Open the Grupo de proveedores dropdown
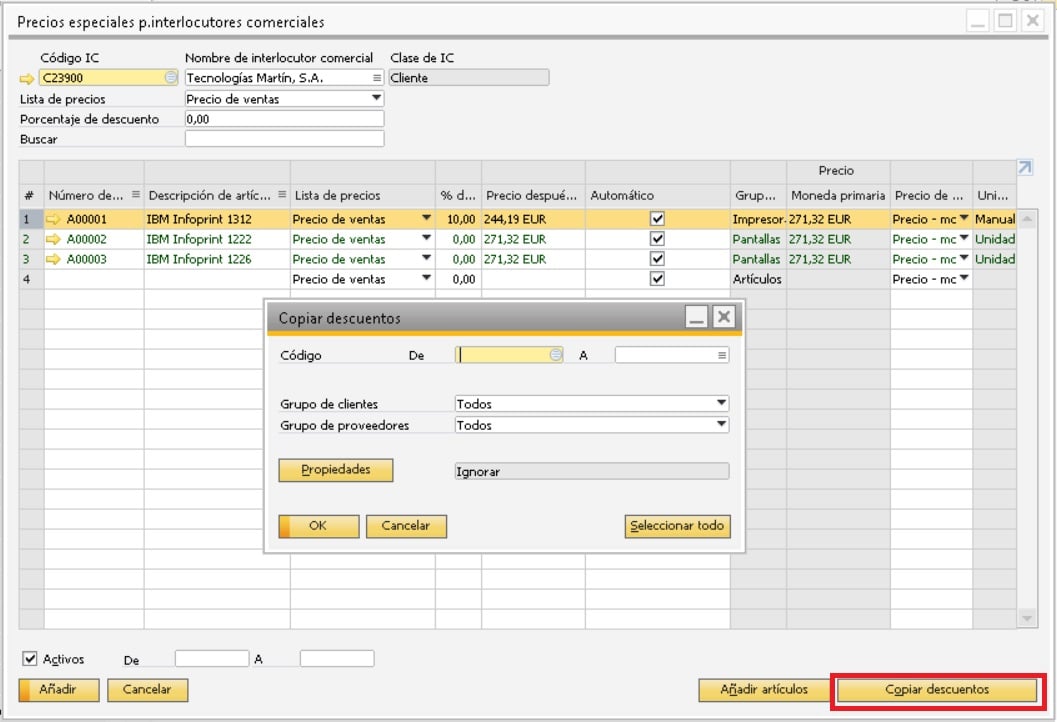This screenshot has height=722, width=1057. click(721, 424)
